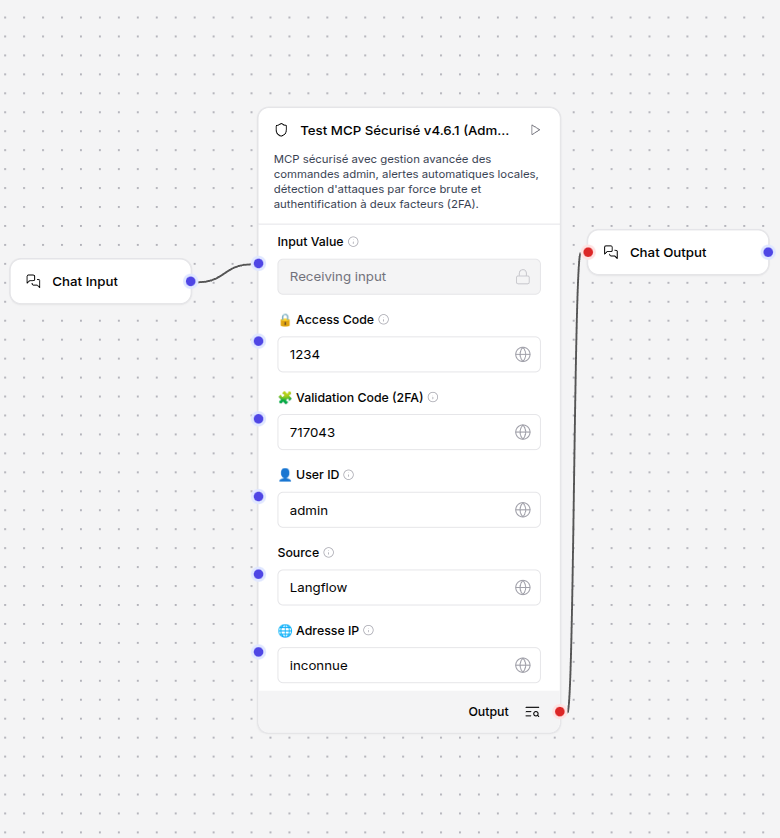Click the shield icon of Test MCP Sécurisé node
The height and width of the screenshot is (838, 780).
click(x=281, y=130)
